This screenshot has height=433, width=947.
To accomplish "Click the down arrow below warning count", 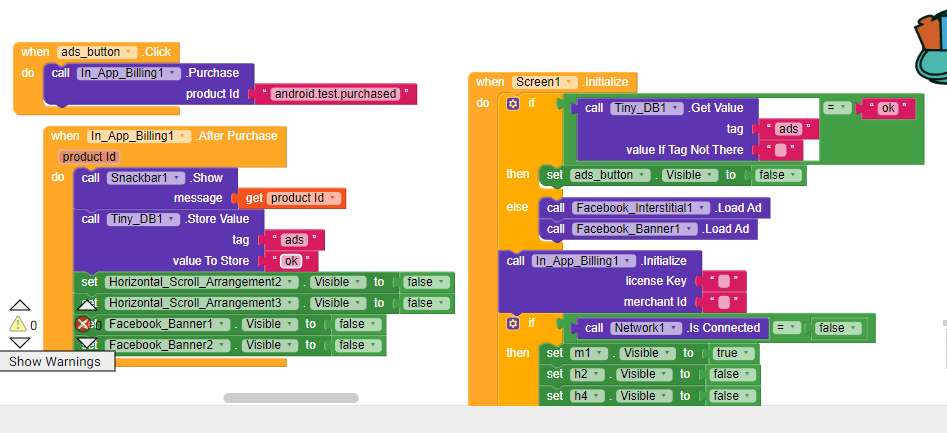I will [20, 342].
